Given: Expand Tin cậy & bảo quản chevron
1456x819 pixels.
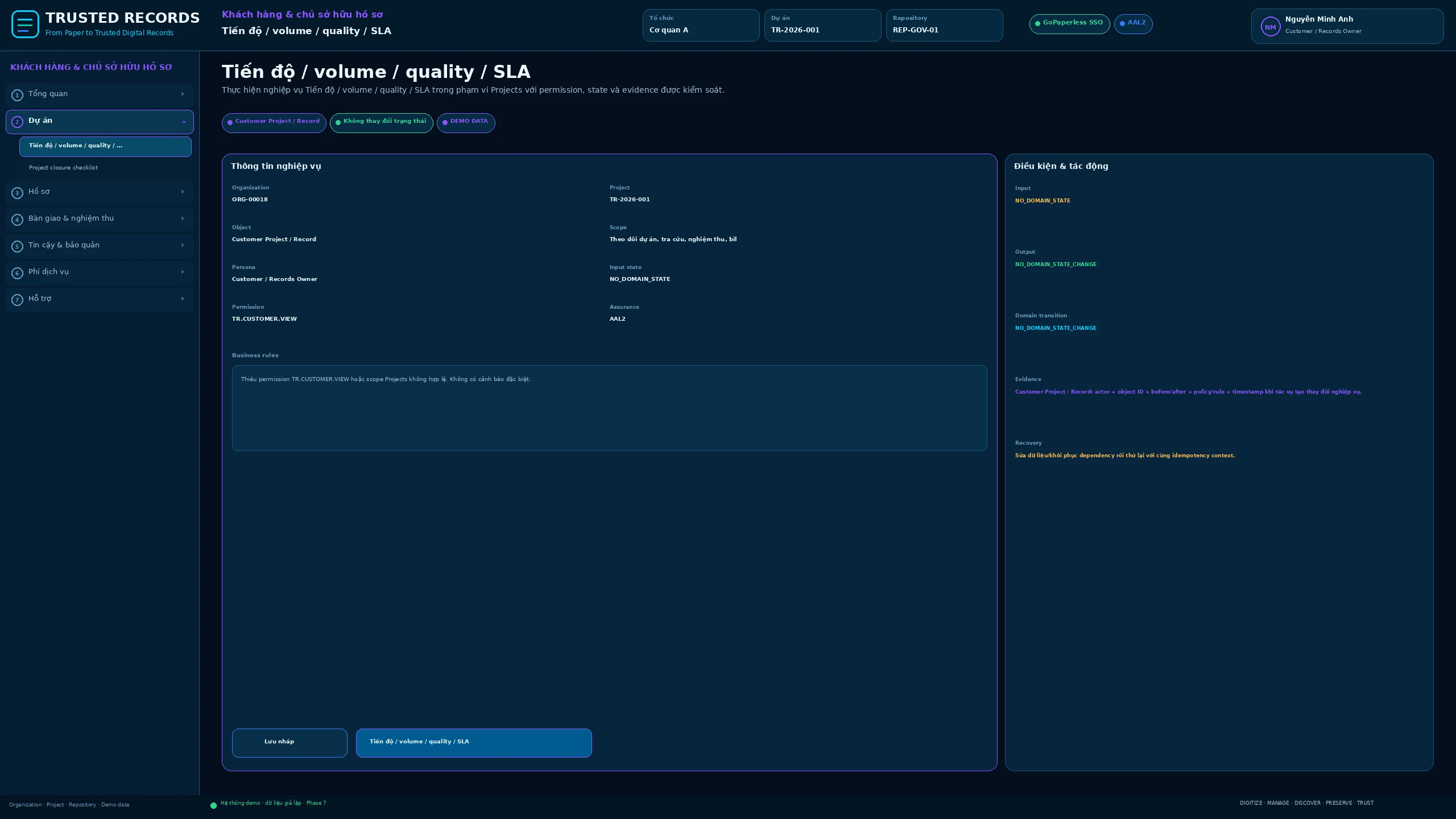Looking at the screenshot, I should (x=183, y=245).
